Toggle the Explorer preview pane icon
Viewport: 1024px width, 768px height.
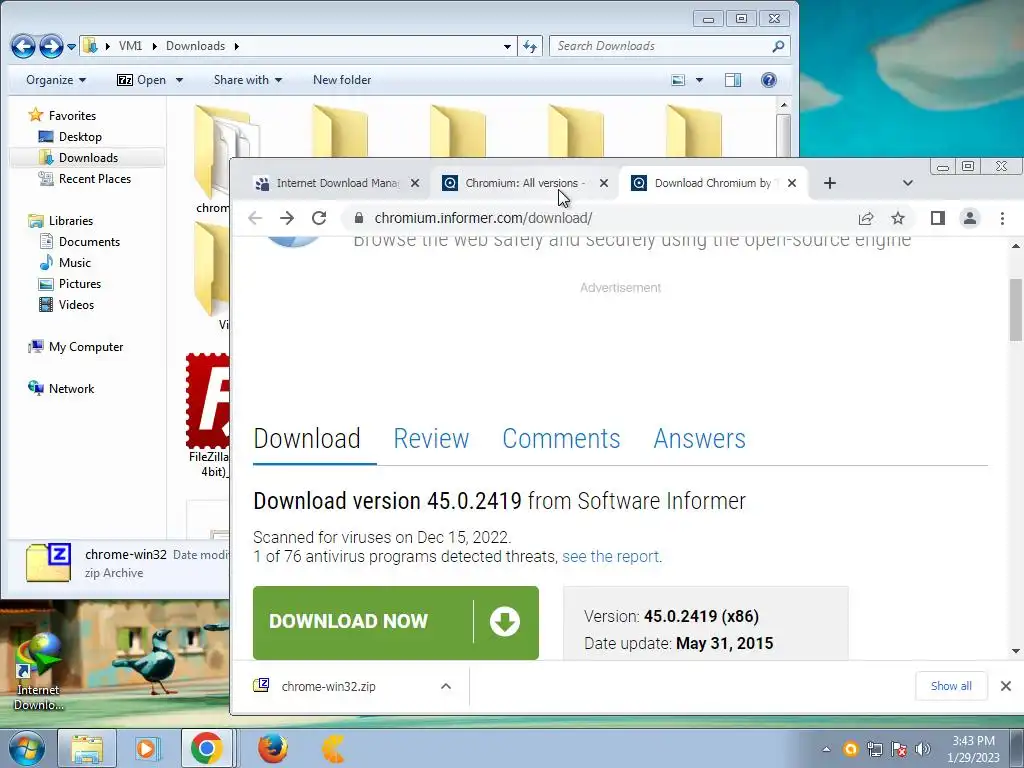click(733, 80)
